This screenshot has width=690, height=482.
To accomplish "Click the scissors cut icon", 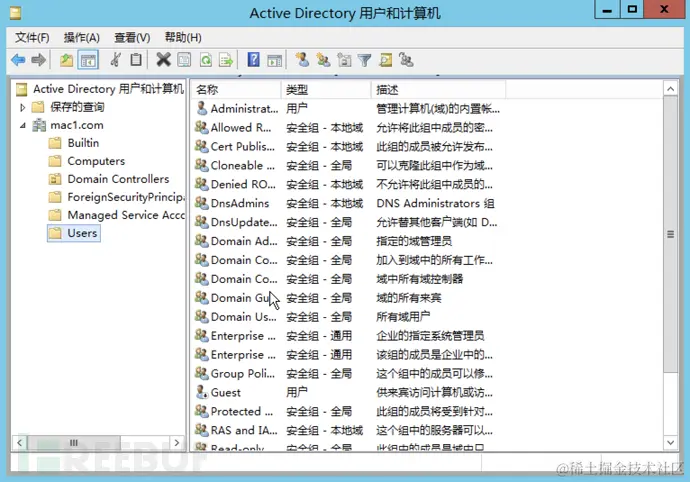I will [x=115, y=59].
